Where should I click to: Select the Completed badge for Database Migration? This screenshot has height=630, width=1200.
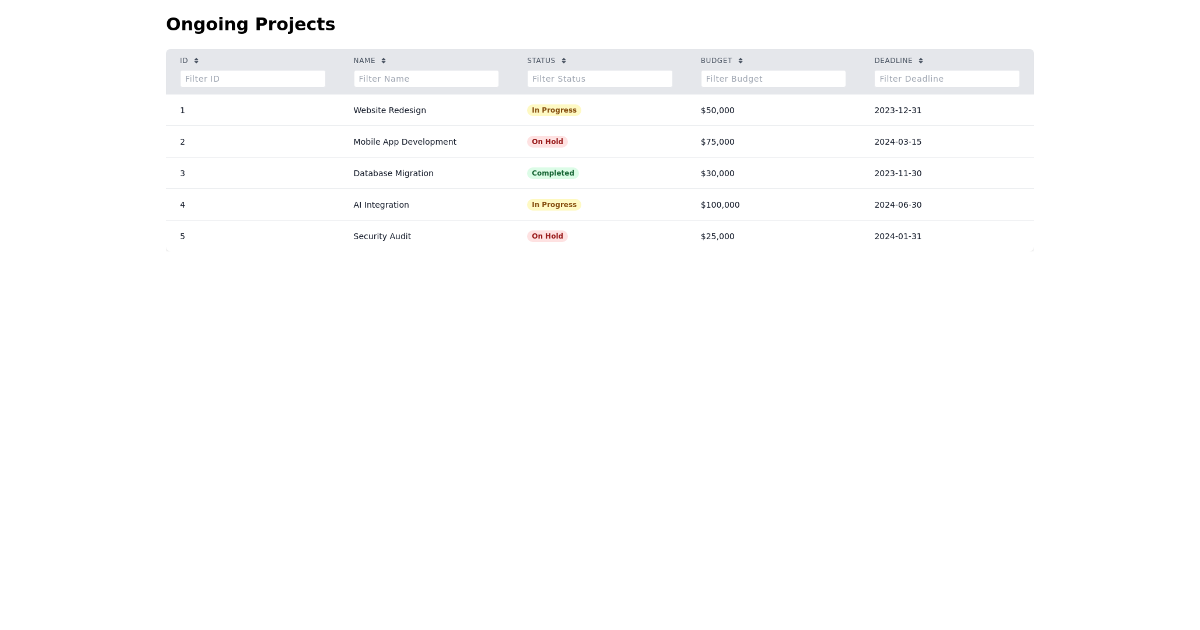553,173
